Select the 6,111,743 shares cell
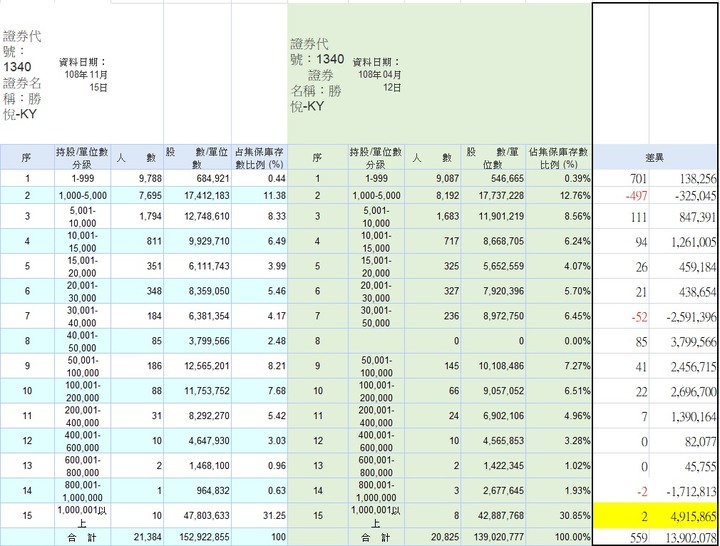 (197, 266)
